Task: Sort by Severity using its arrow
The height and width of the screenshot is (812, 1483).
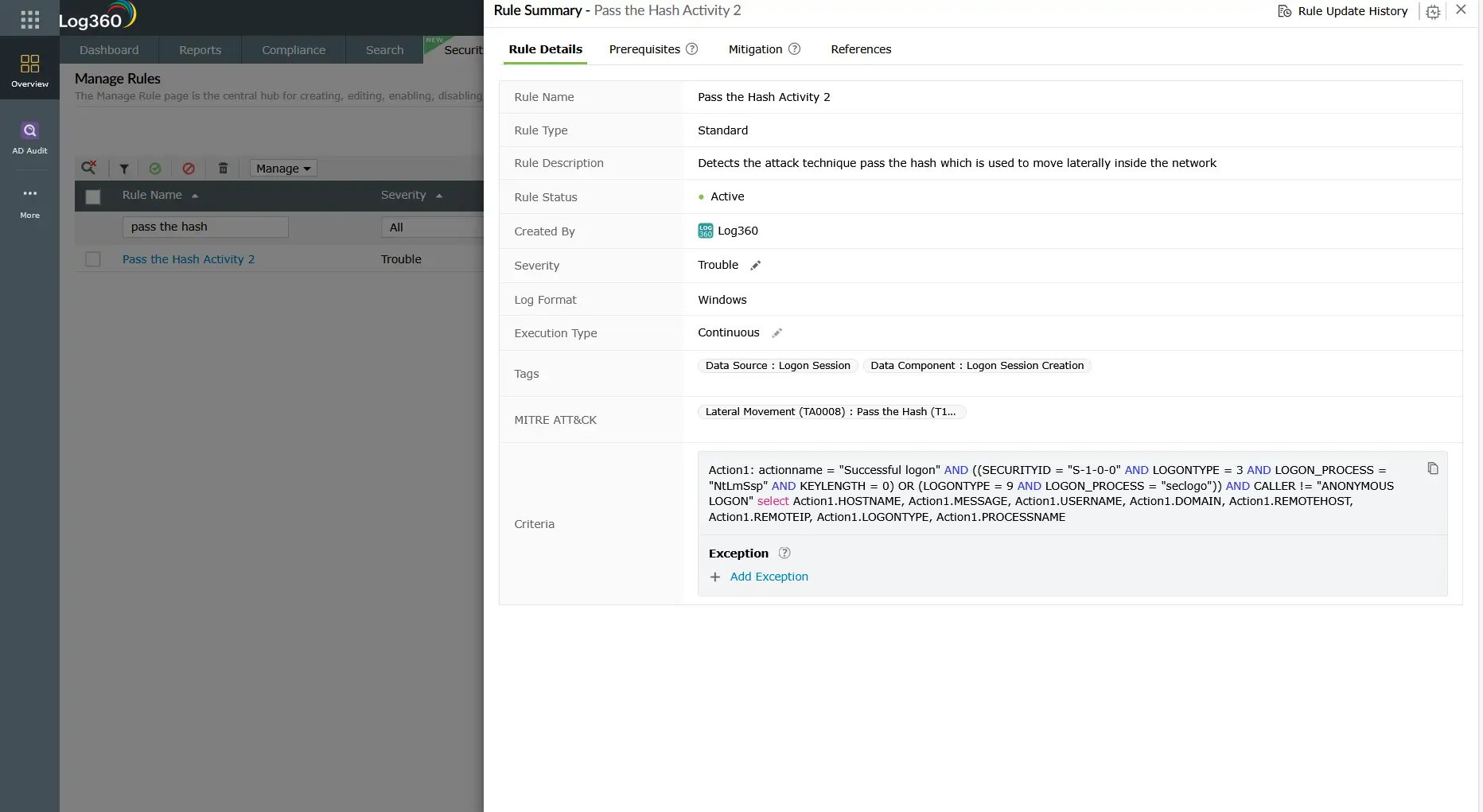Action: coord(438,195)
